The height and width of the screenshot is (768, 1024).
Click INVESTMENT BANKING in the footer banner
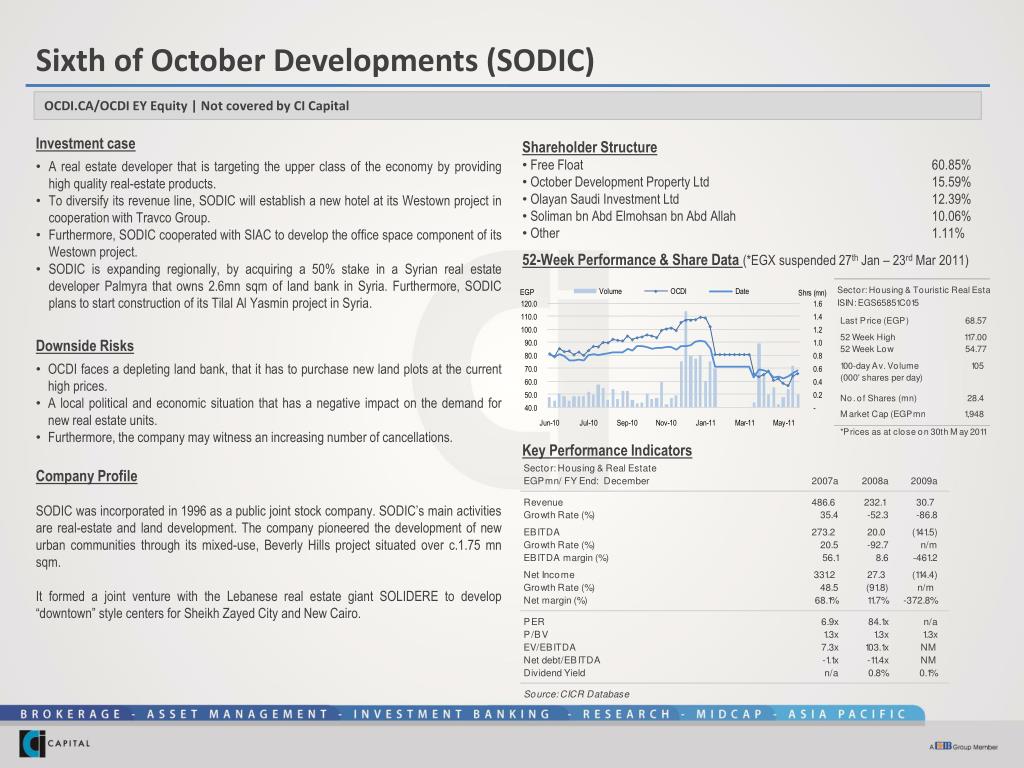click(453, 714)
